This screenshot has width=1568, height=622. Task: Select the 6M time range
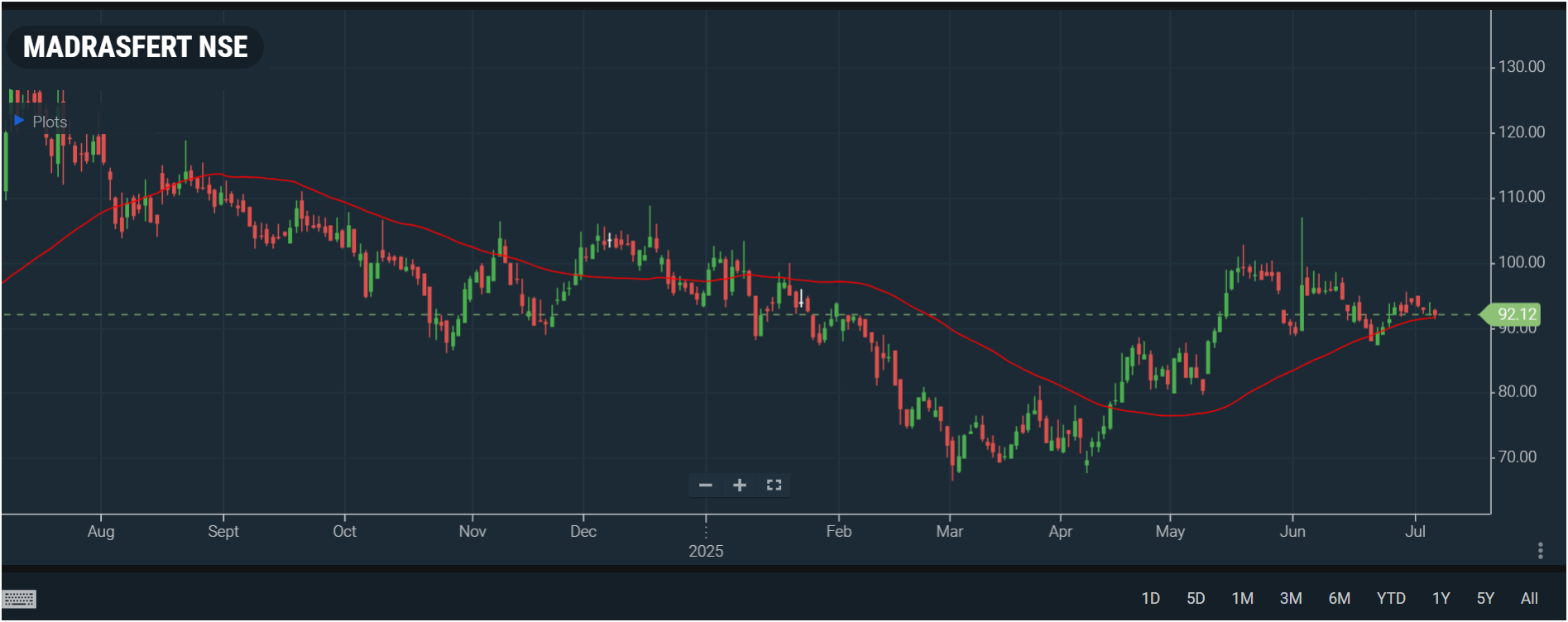pos(1340,598)
